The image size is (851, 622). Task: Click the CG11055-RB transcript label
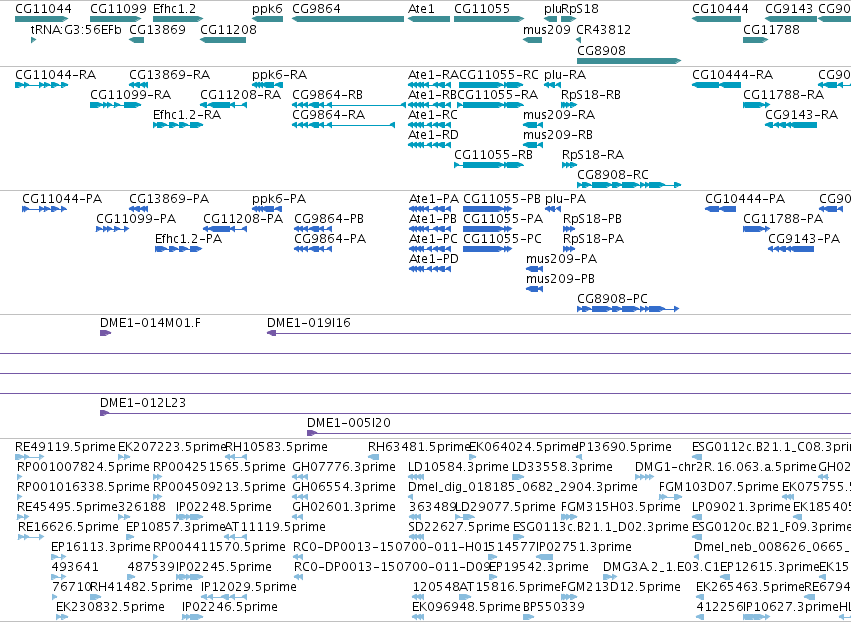(x=493, y=155)
